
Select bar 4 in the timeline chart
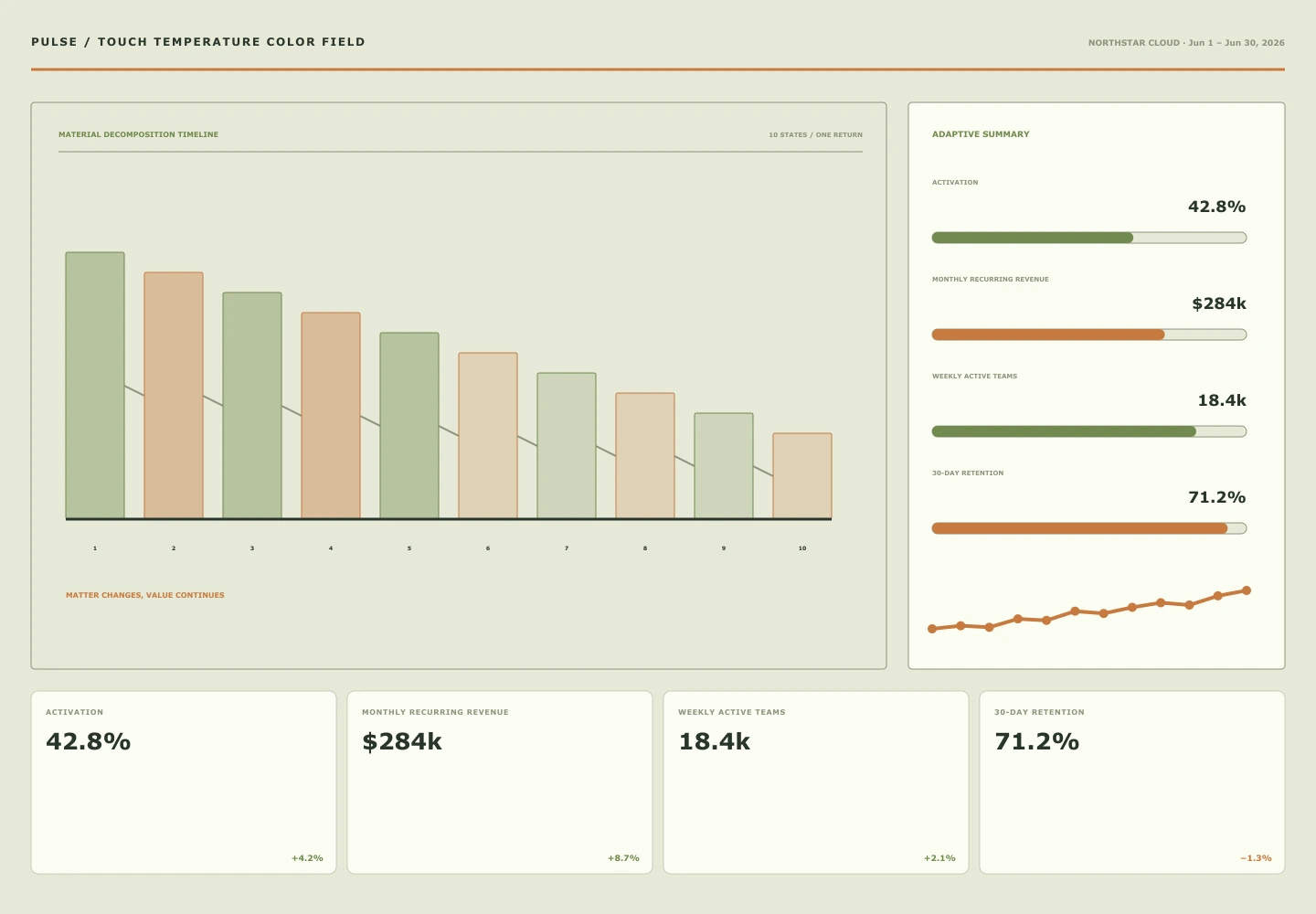[331, 416]
